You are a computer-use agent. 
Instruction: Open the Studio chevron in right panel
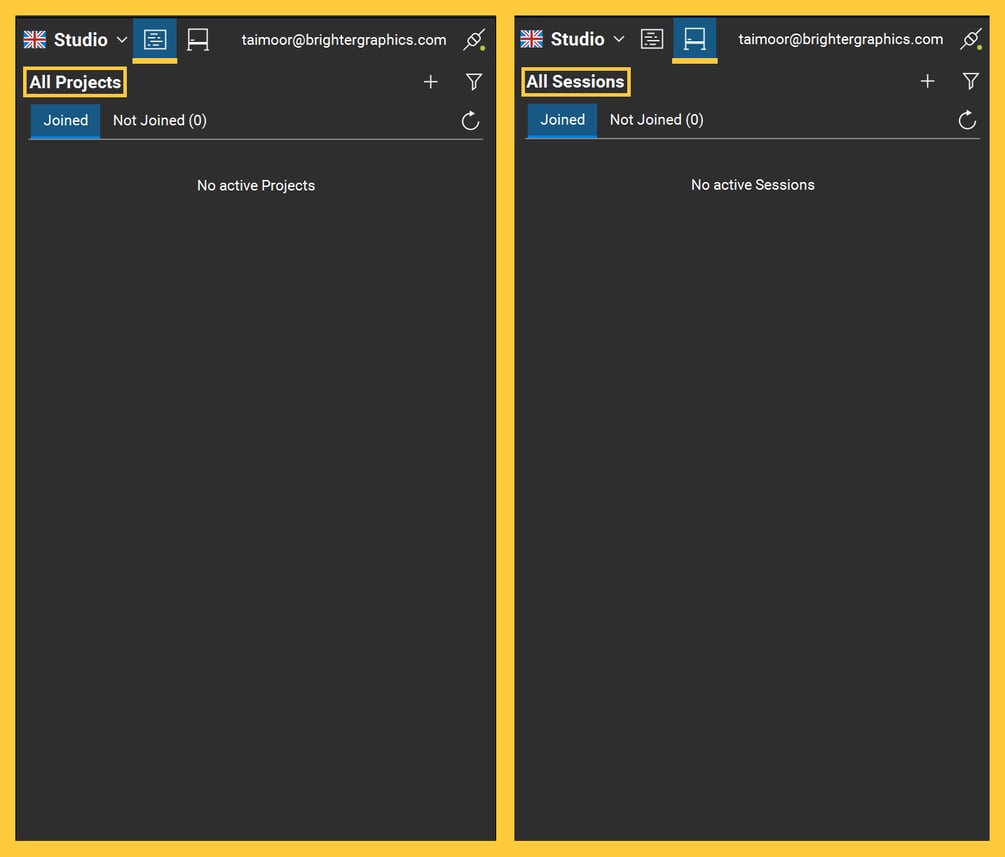[618, 40]
